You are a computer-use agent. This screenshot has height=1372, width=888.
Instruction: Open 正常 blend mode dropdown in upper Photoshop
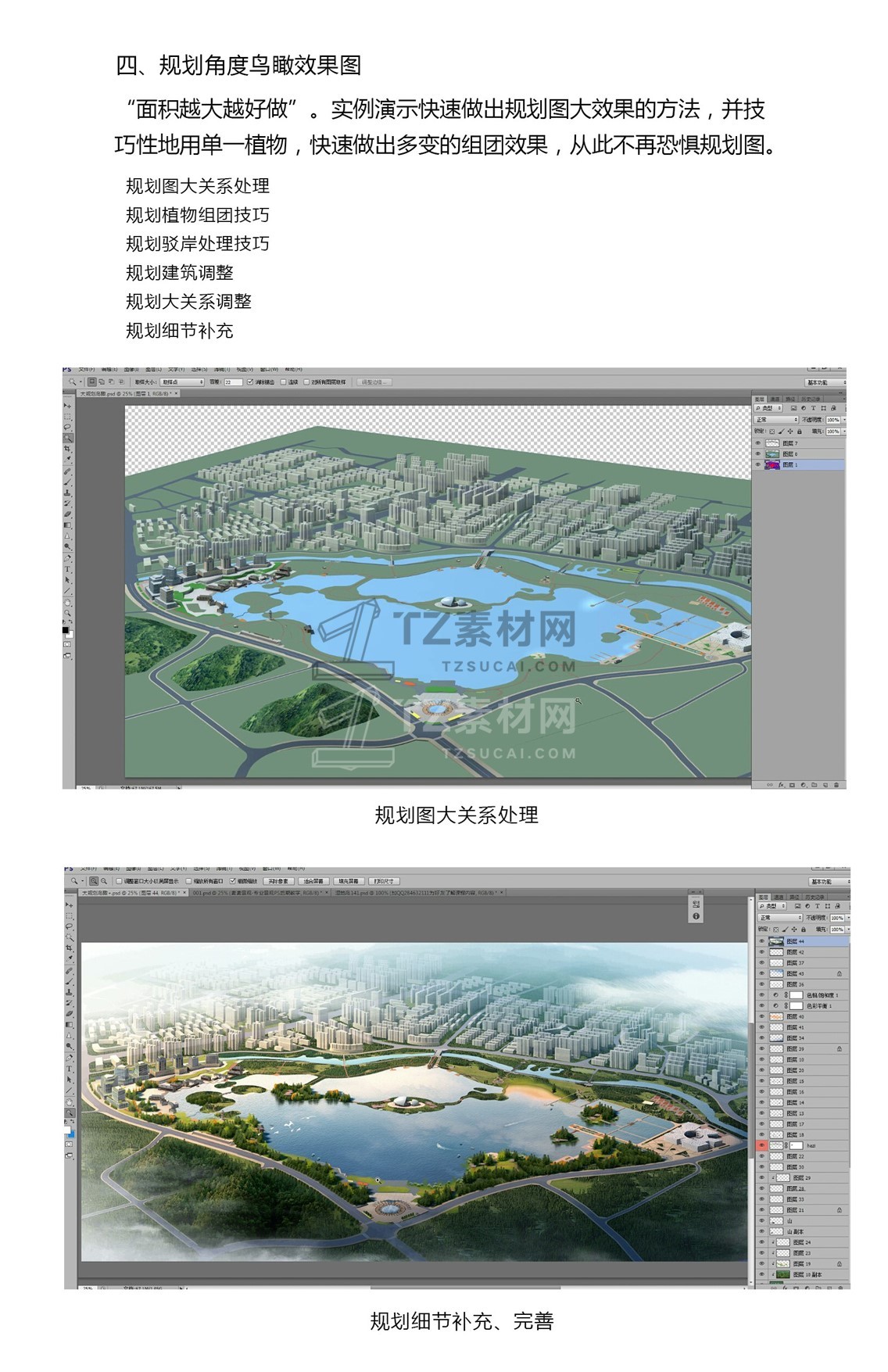pyautogui.click(x=776, y=420)
